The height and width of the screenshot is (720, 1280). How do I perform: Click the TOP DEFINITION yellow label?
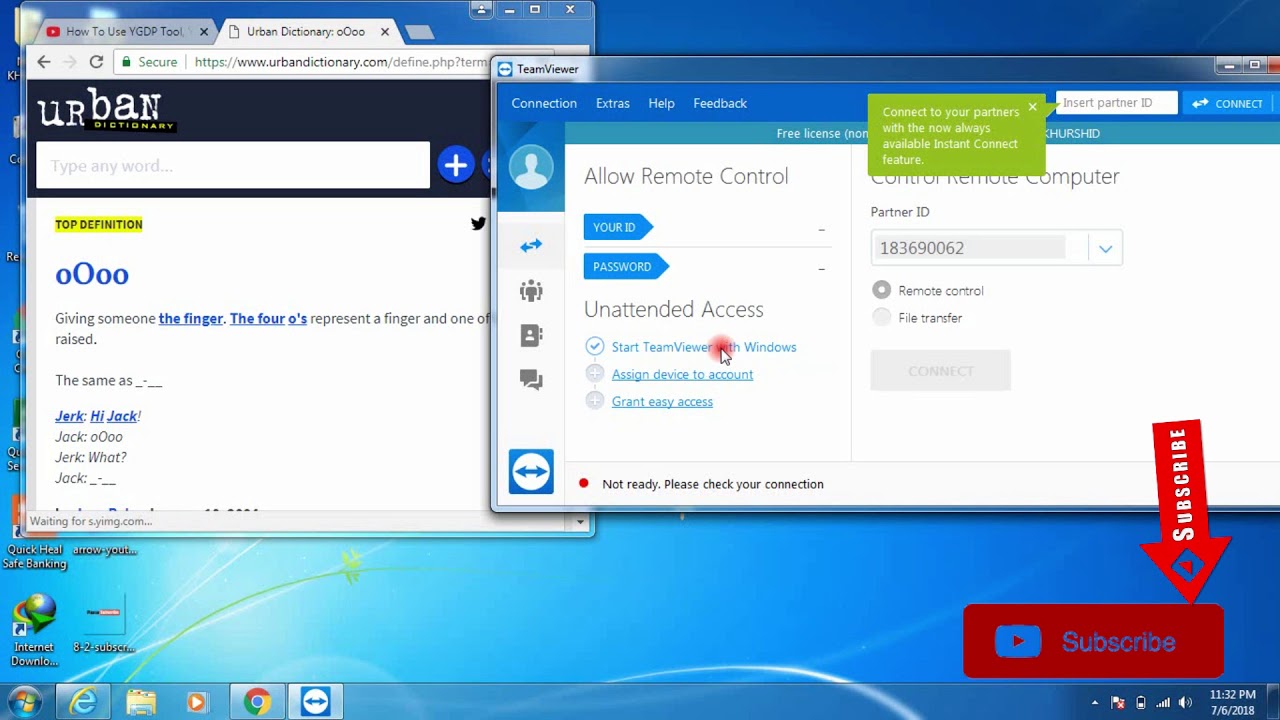tap(99, 224)
